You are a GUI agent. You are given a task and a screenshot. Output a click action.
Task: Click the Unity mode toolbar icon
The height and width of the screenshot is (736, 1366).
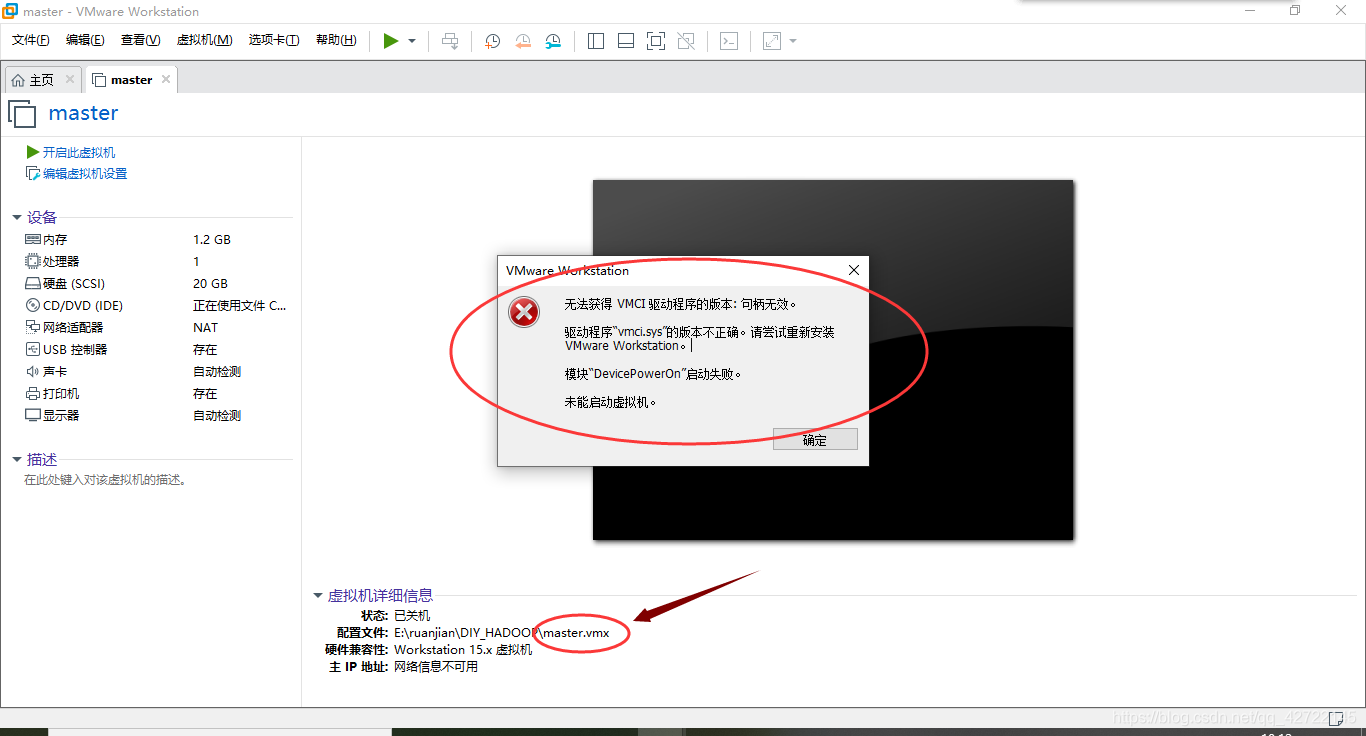(x=686, y=41)
